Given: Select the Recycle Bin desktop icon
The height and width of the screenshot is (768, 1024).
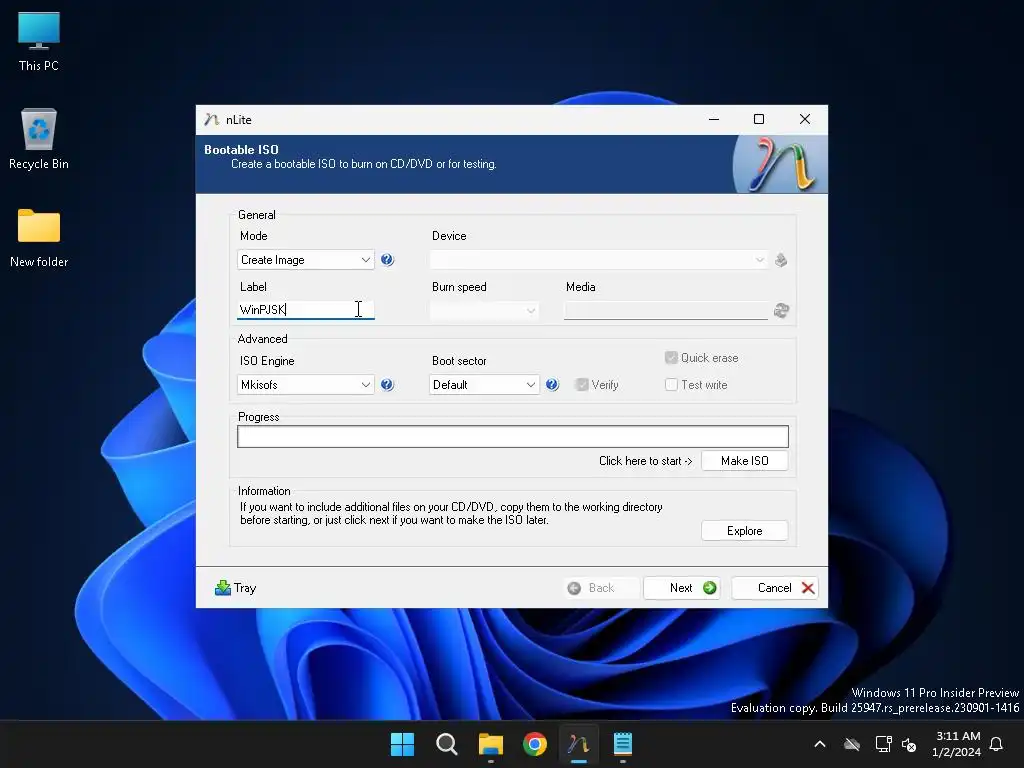Looking at the screenshot, I should (x=39, y=138).
